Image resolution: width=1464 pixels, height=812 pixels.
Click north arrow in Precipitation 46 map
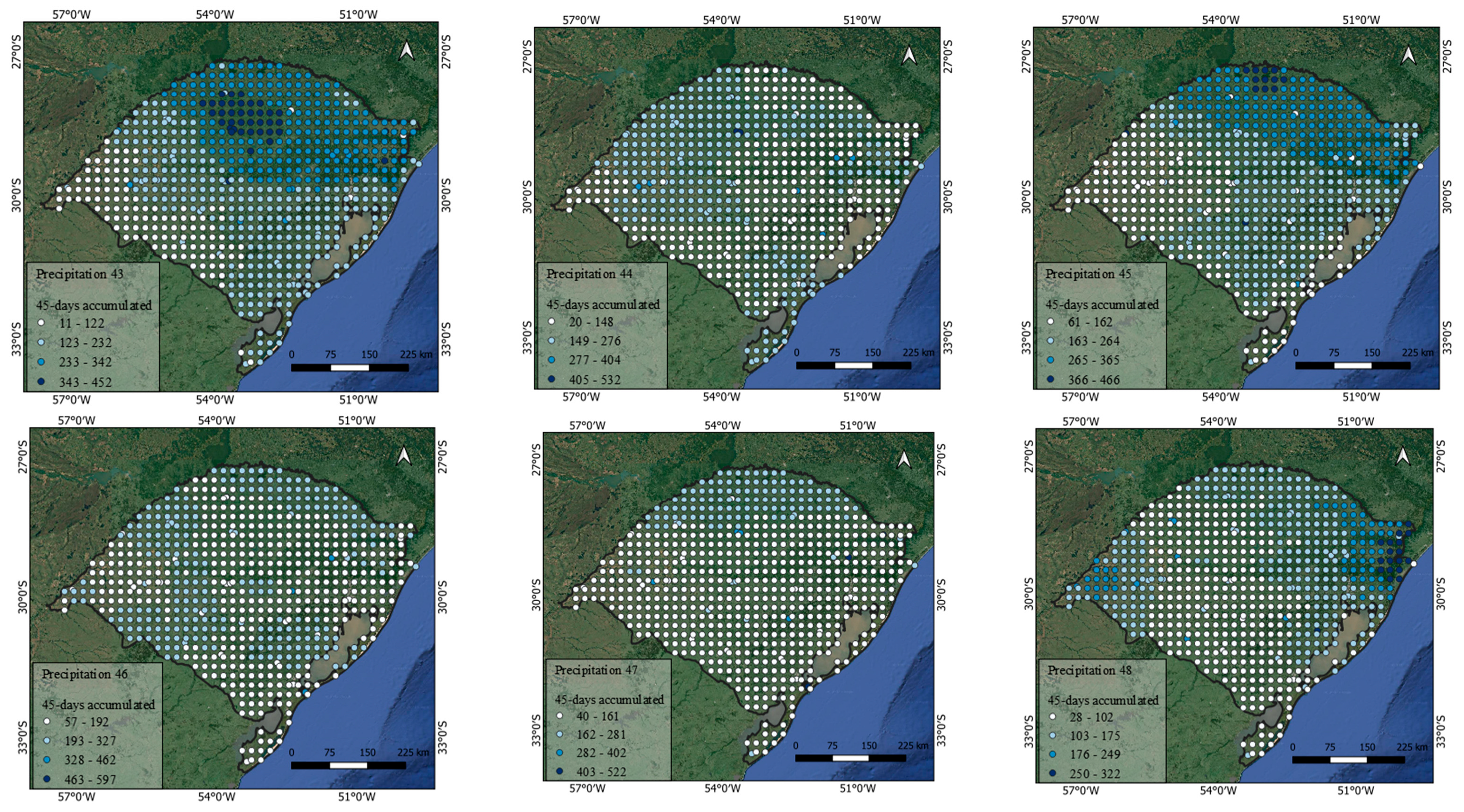pyautogui.click(x=403, y=456)
